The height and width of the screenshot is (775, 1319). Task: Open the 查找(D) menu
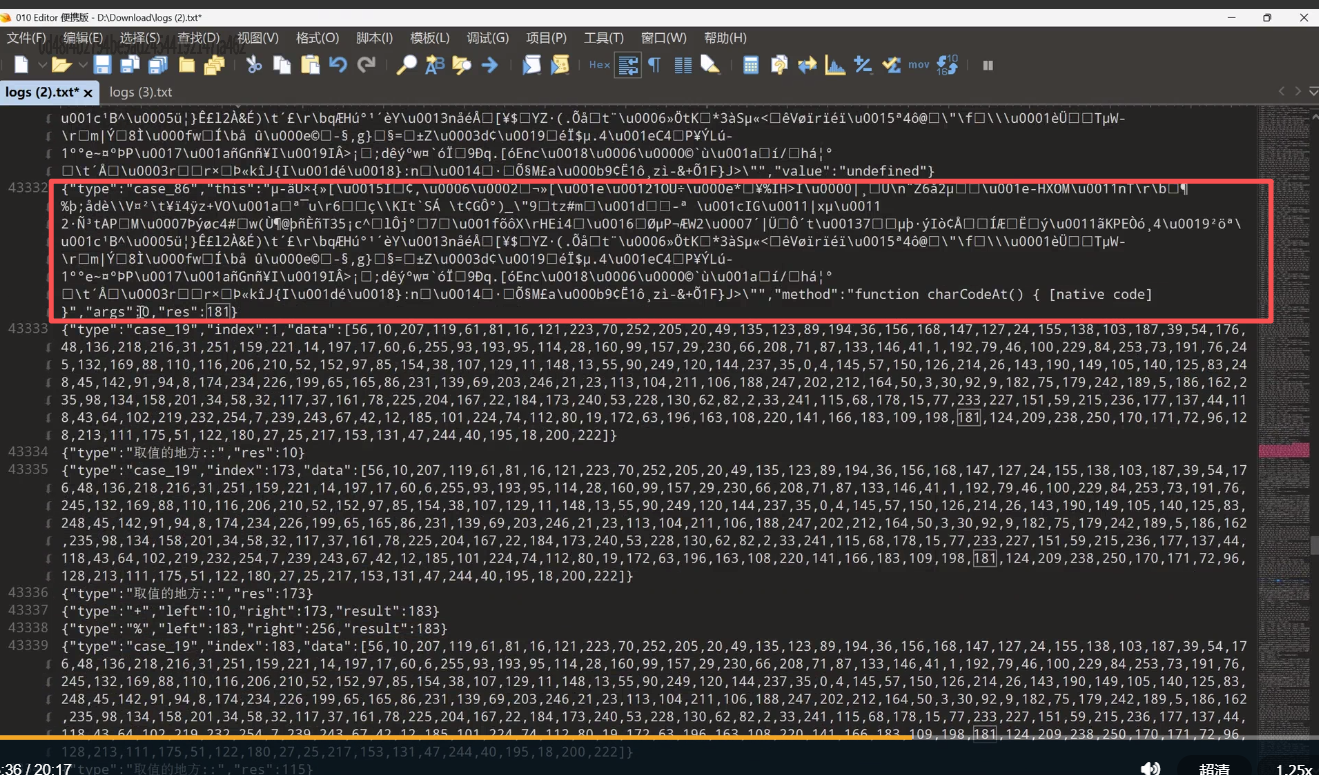[198, 38]
